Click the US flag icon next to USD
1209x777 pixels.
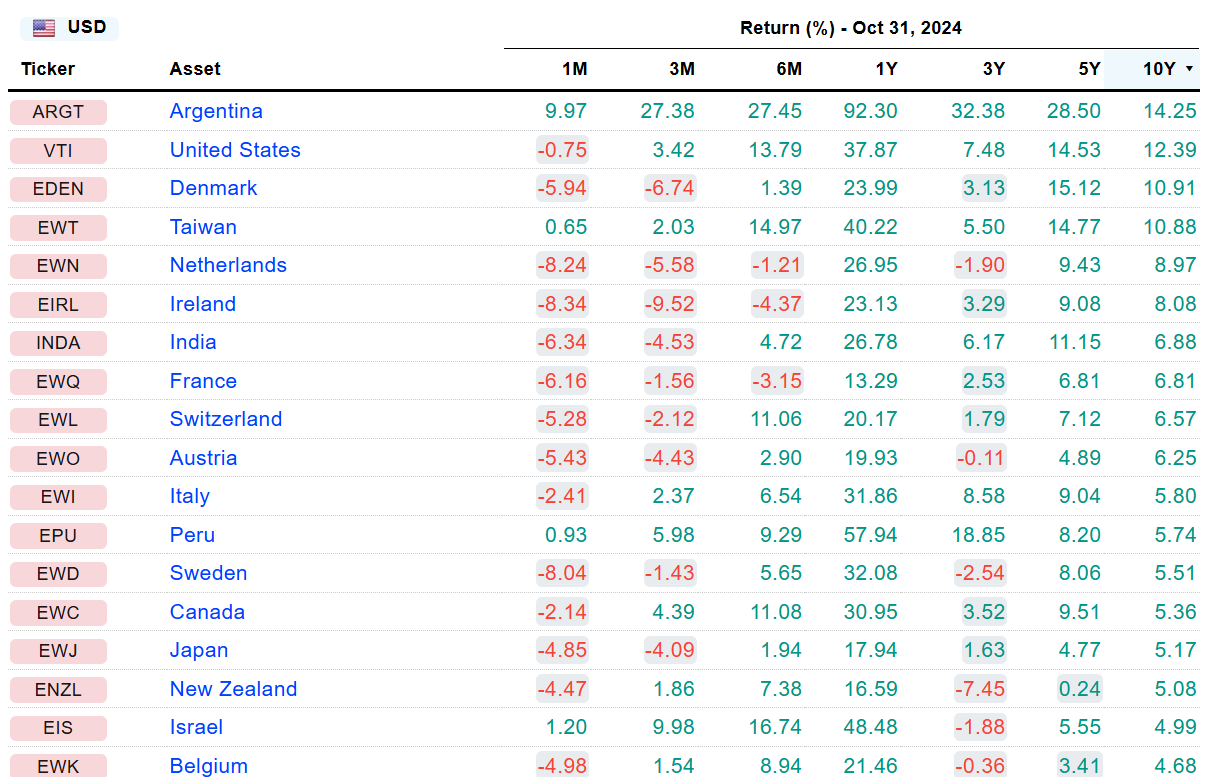[x=44, y=28]
